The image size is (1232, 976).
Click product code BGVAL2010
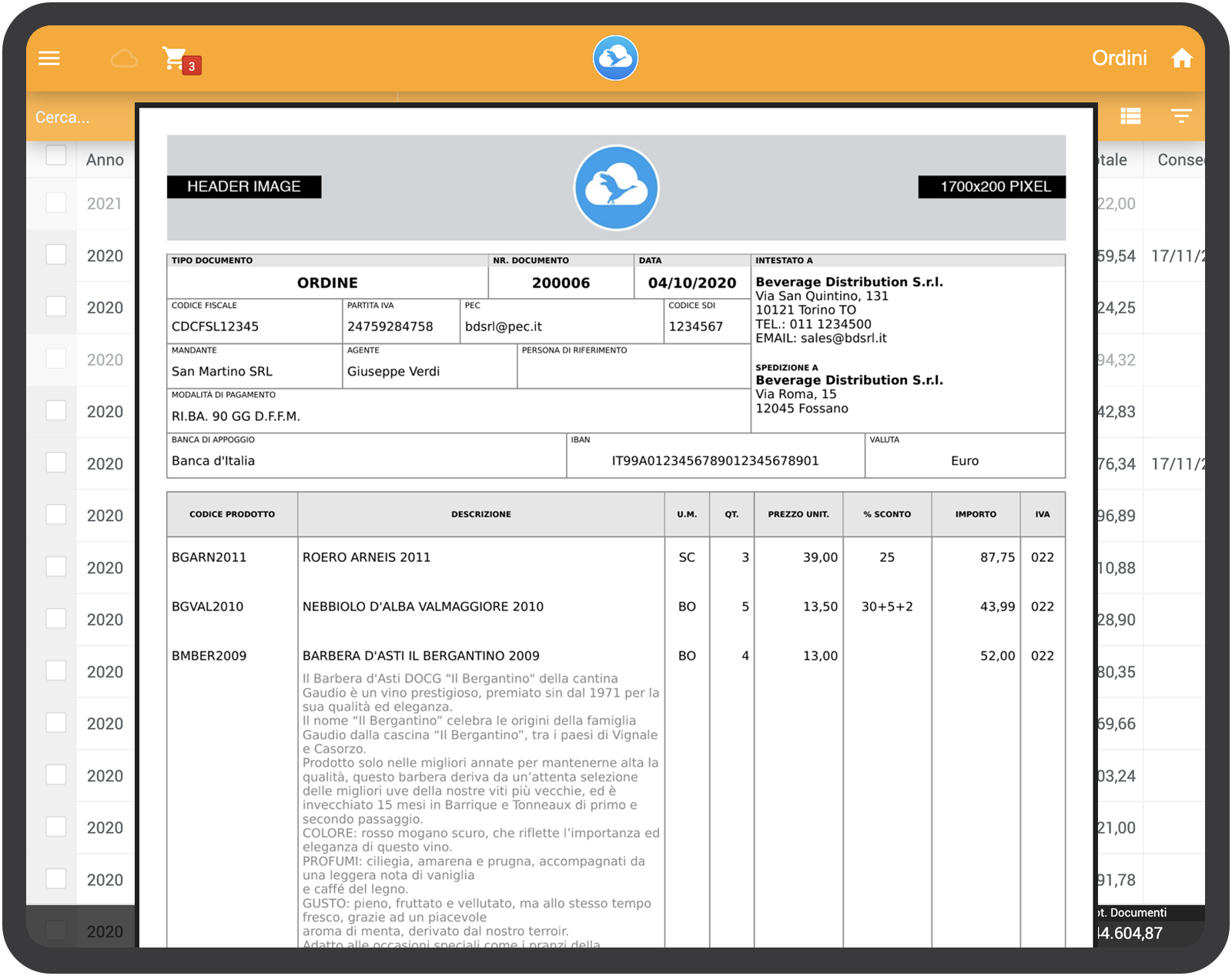pos(208,607)
